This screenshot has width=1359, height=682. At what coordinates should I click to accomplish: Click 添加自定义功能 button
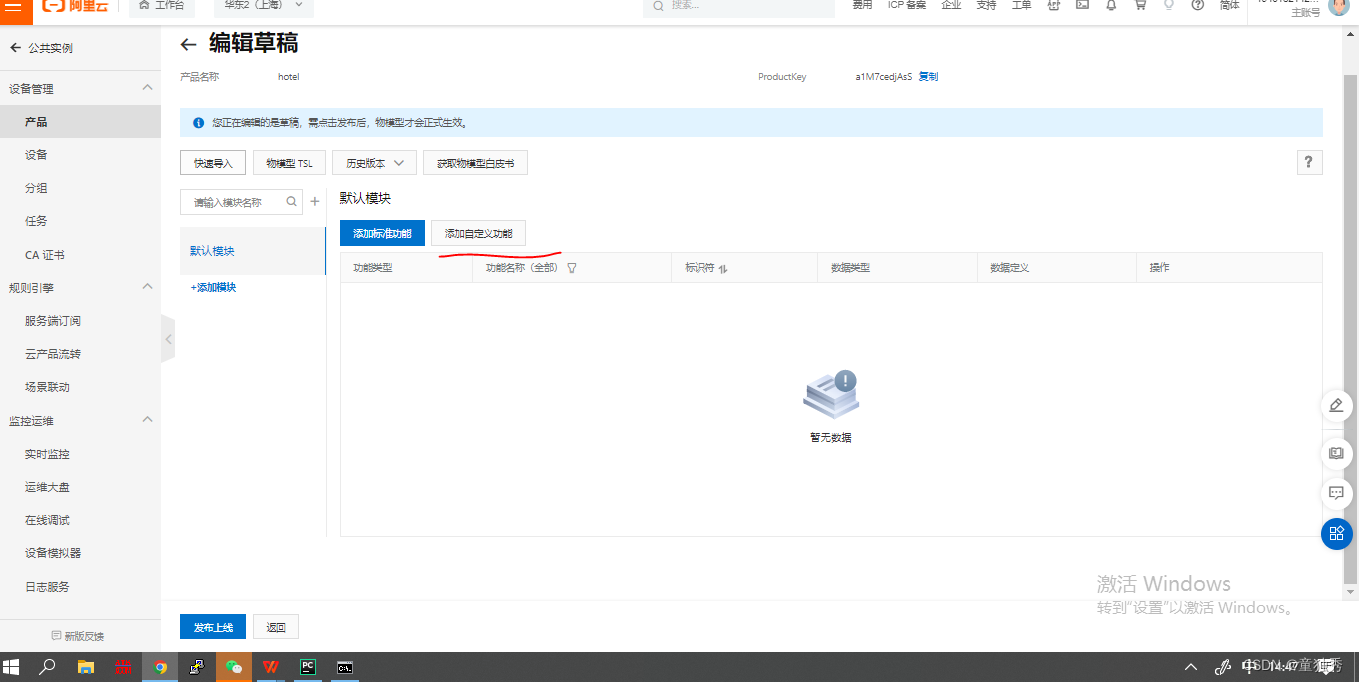click(478, 233)
